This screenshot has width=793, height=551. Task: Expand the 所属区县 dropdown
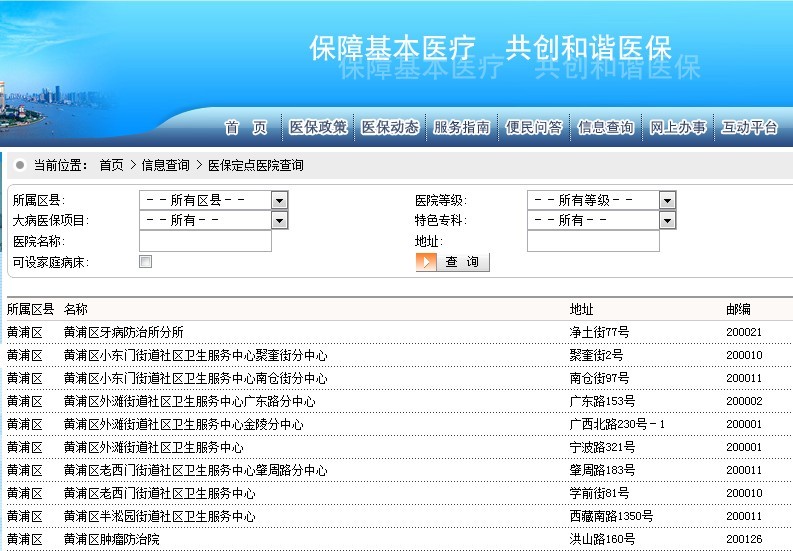(279, 200)
